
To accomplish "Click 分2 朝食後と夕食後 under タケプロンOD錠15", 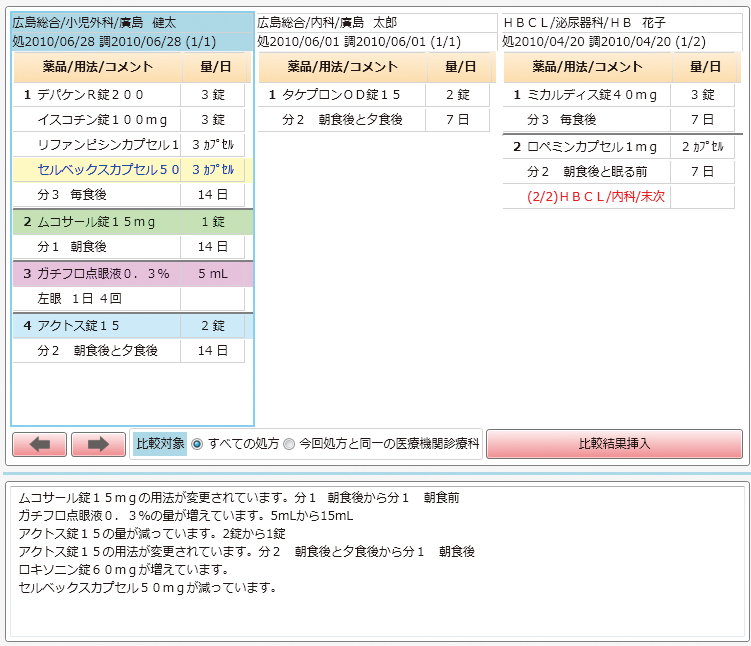I will click(x=374, y=120).
